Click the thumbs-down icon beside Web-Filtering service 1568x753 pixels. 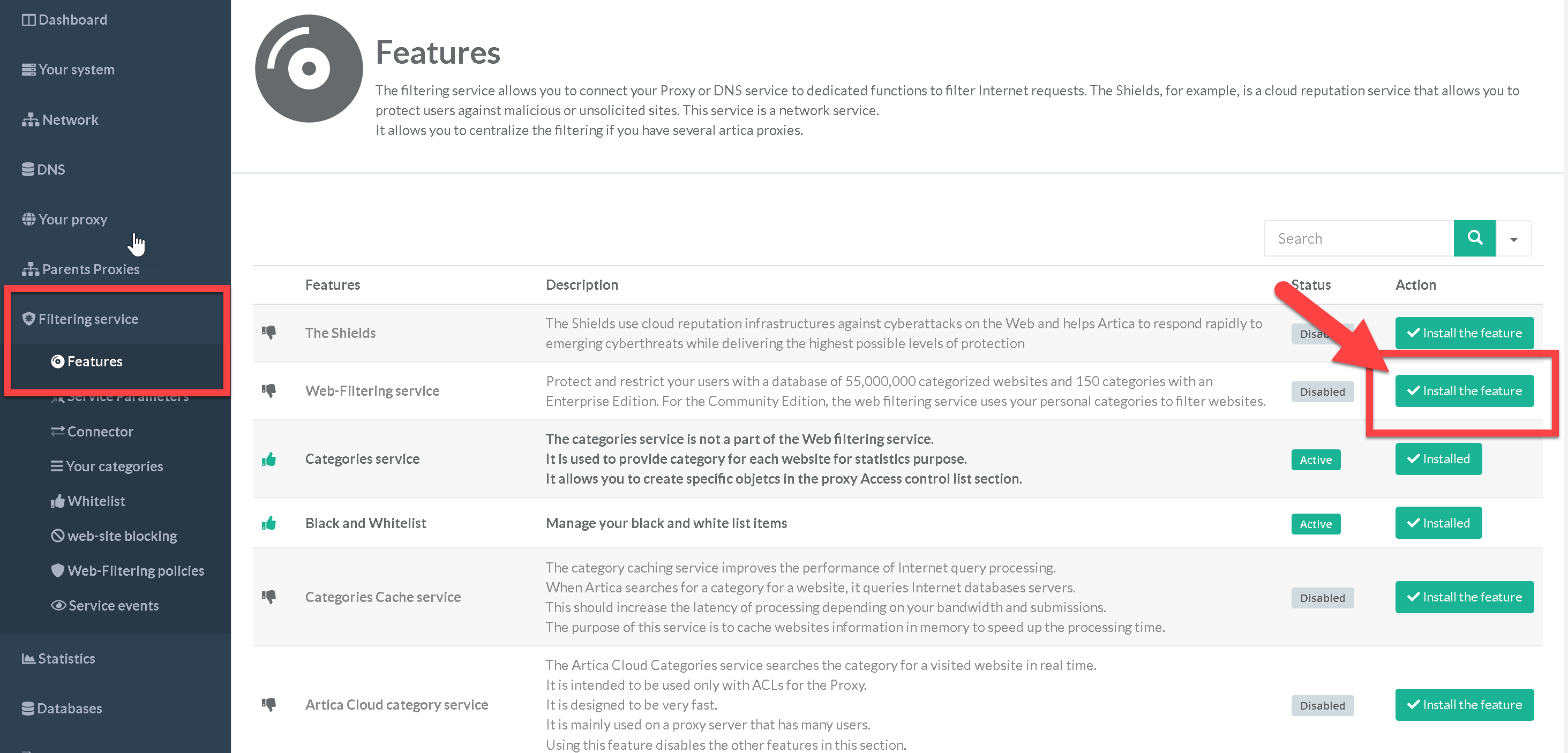point(268,390)
